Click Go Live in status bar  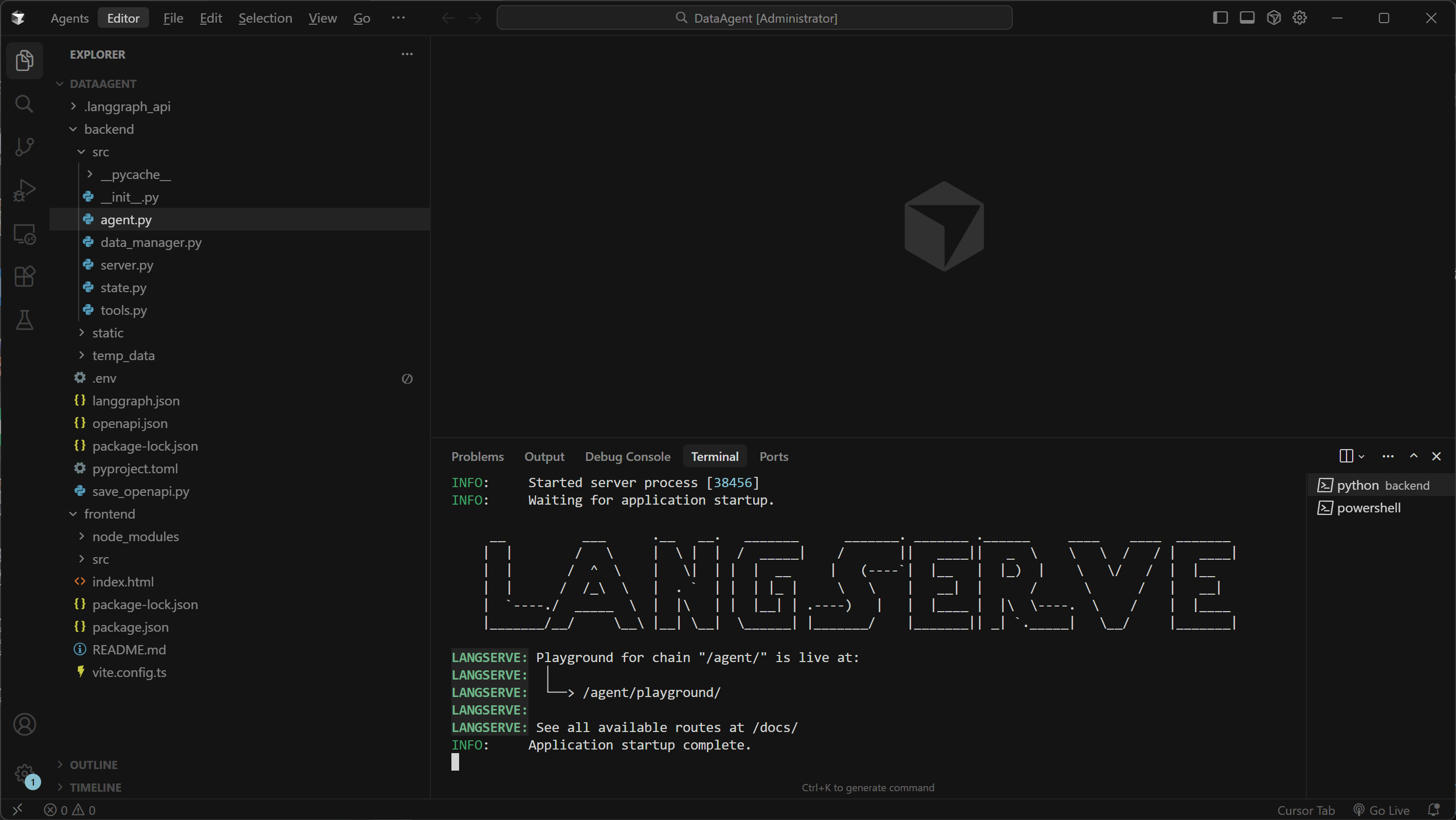[x=1382, y=810]
